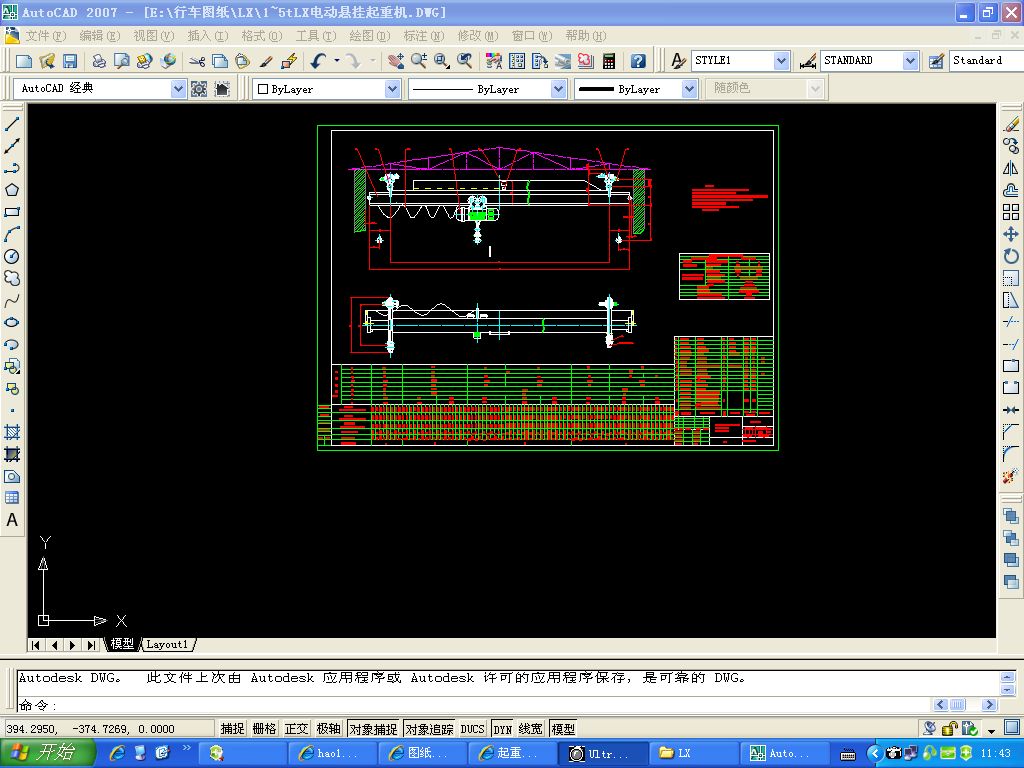Click the Erase tool in modify toolbar
This screenshot has width=1024, height=768.
tap(1011, 124)
